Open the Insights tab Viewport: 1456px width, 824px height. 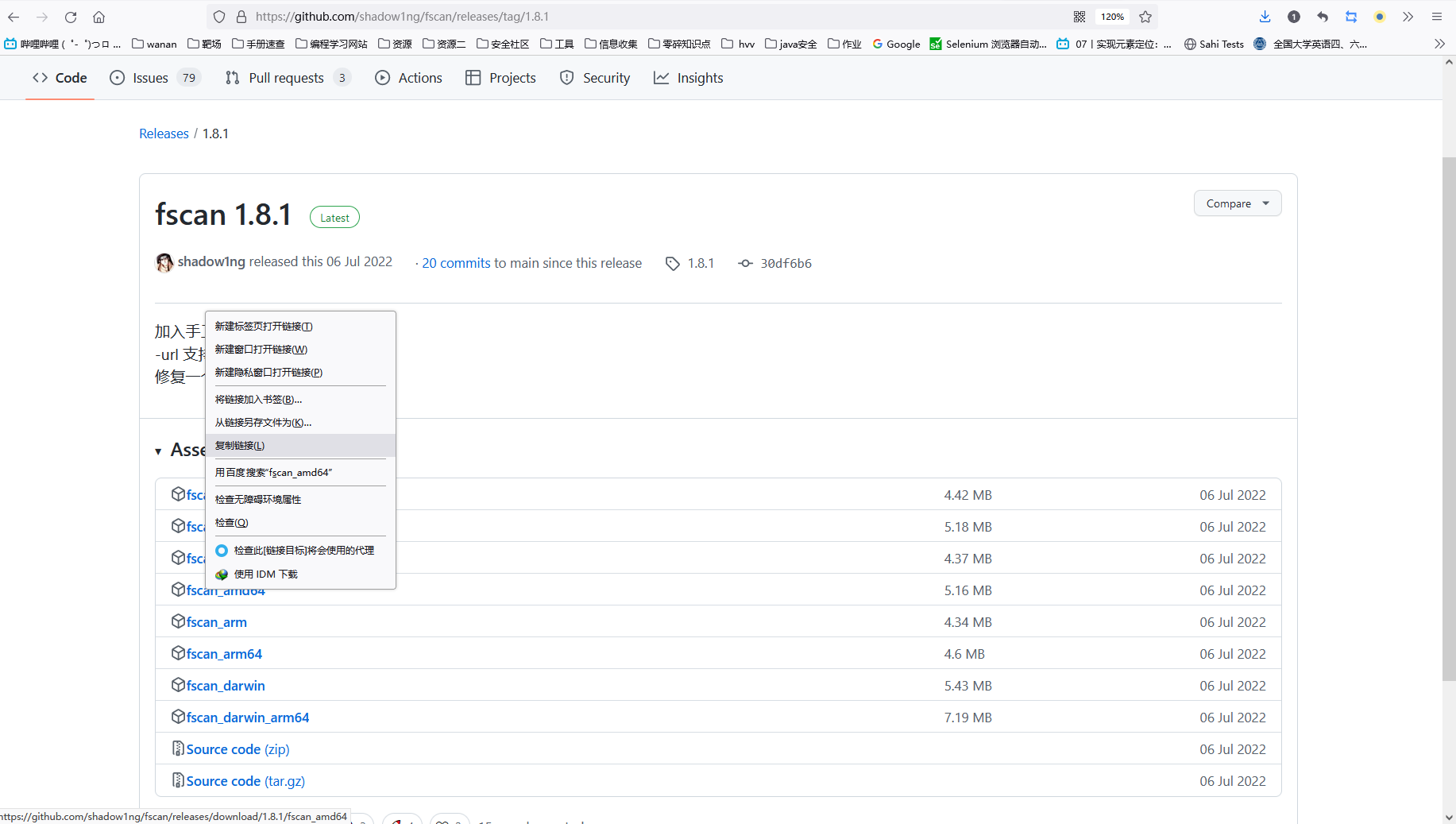click(x=688, y=78)
